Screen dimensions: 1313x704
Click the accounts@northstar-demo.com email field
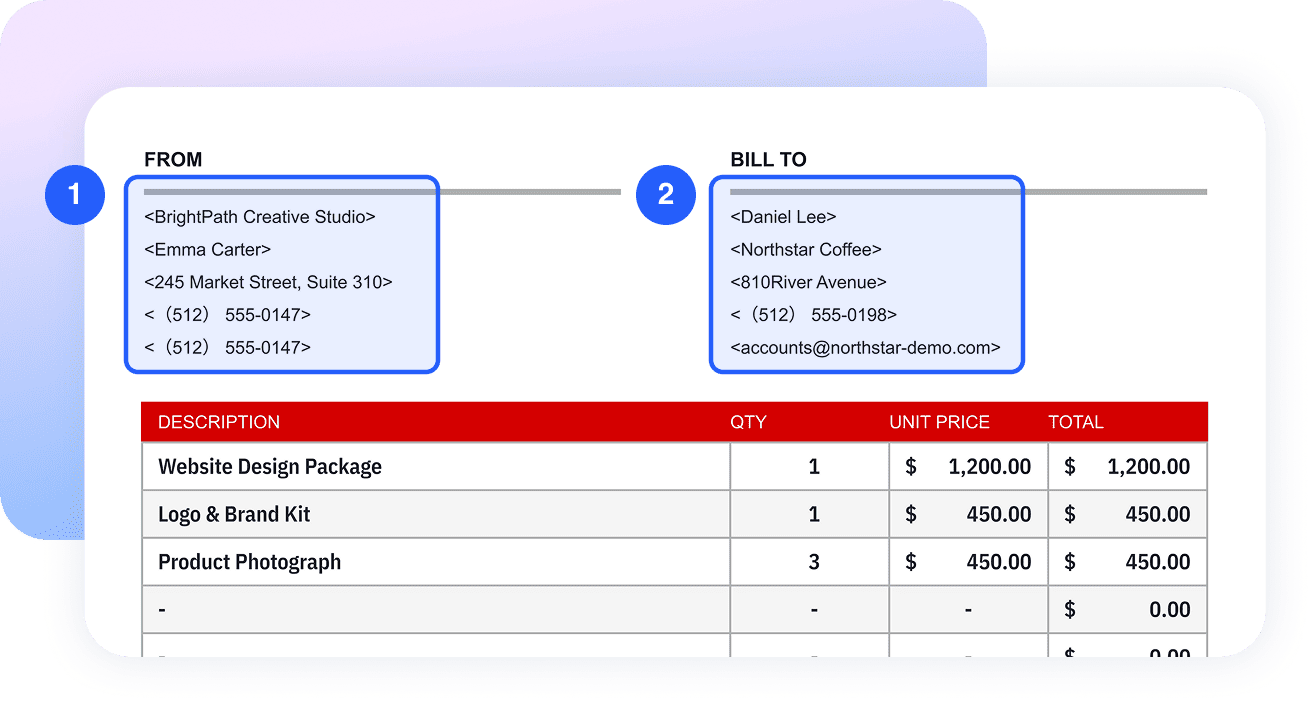pos(866,348)
